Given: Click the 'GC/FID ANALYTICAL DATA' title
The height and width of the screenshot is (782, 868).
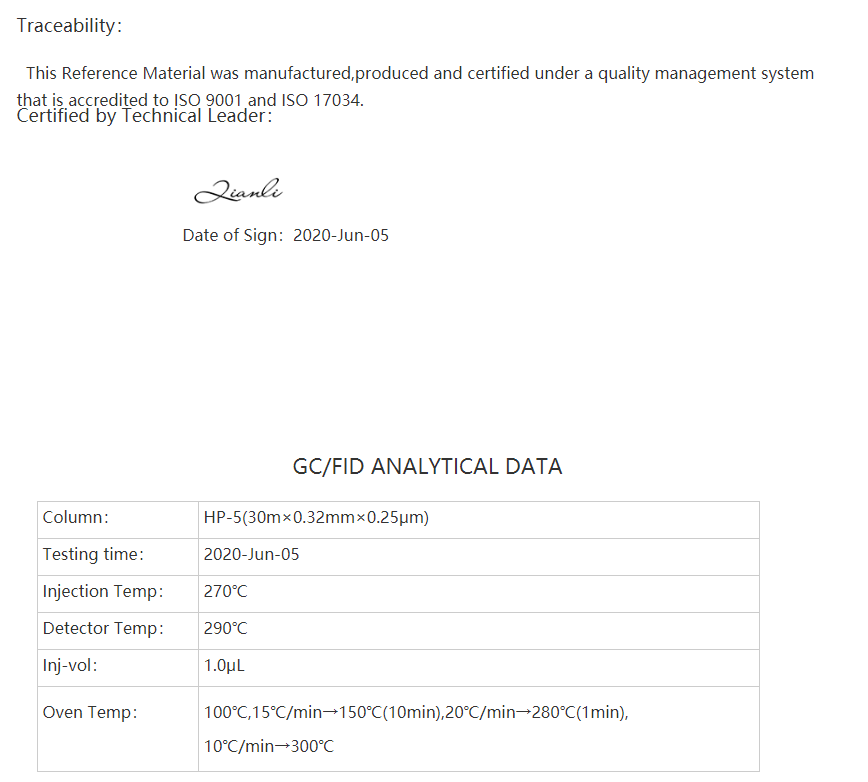Looking at the screenshot, I should pos(427,467).
